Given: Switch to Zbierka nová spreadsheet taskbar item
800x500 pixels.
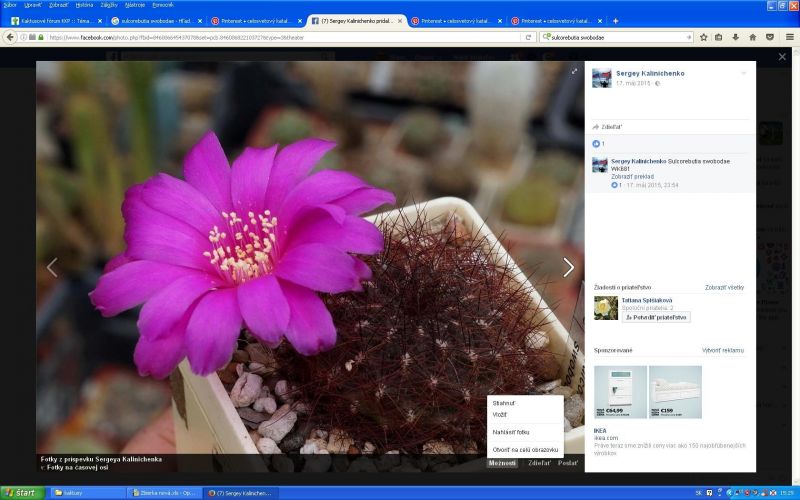Looking at the screenshot, I should (164, 493).
